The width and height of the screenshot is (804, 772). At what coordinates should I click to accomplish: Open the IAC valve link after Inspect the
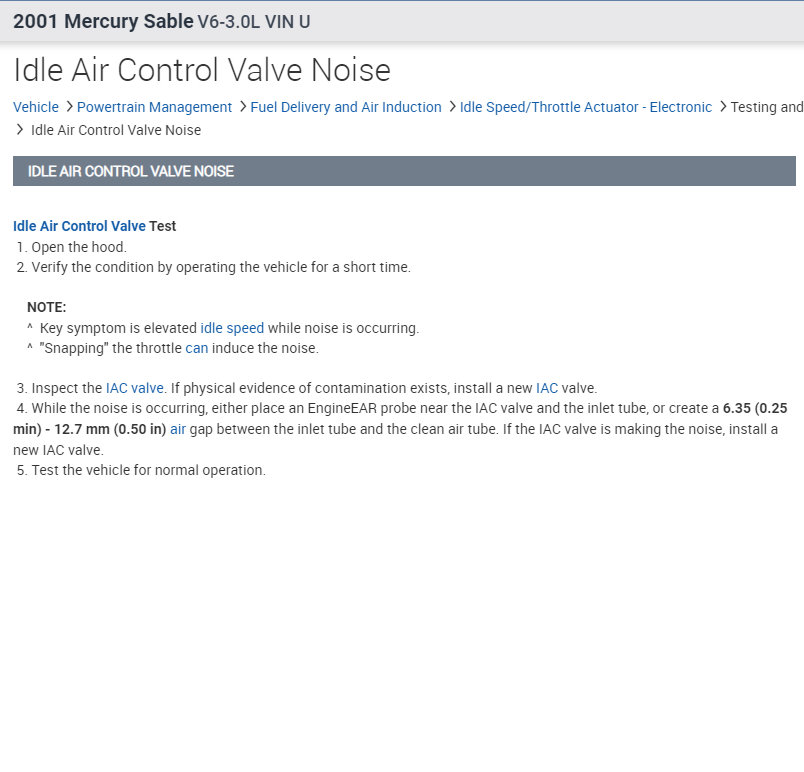134,388
